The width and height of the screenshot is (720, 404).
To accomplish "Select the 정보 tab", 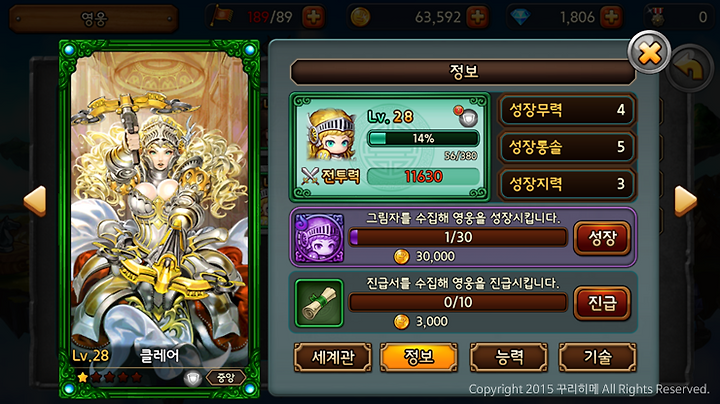I will click(419, 357).
